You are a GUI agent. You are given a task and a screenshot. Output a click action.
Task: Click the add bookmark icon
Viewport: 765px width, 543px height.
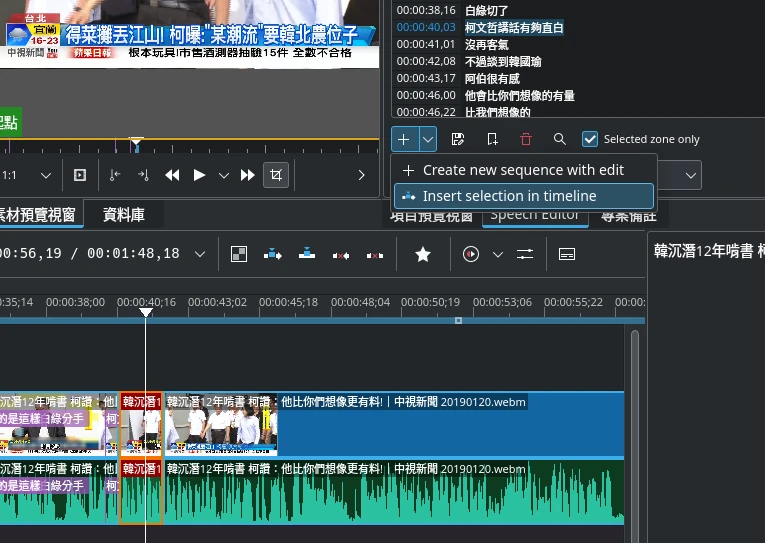coord(492,139)
